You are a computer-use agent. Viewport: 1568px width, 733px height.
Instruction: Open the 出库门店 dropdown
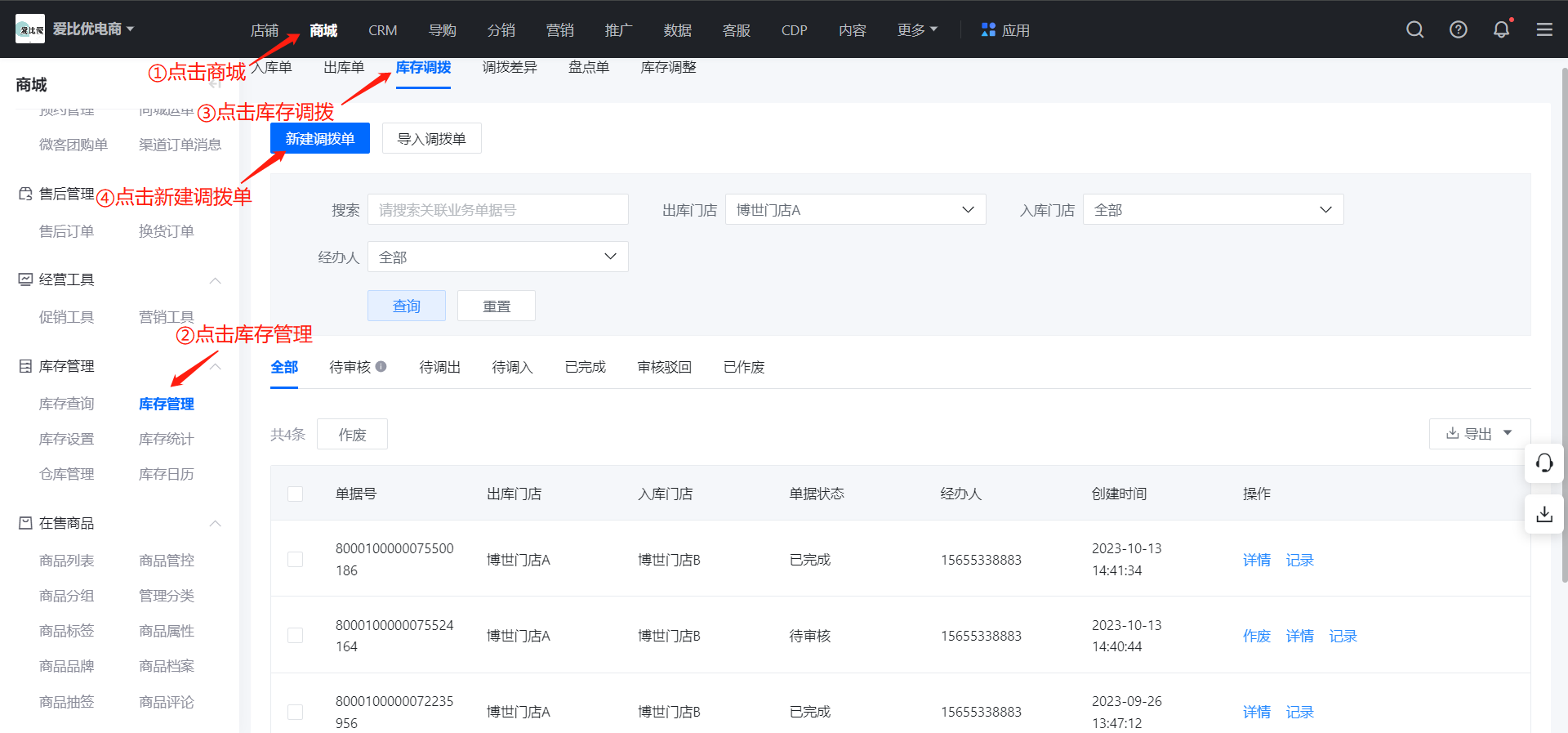[x=856, y=210]
